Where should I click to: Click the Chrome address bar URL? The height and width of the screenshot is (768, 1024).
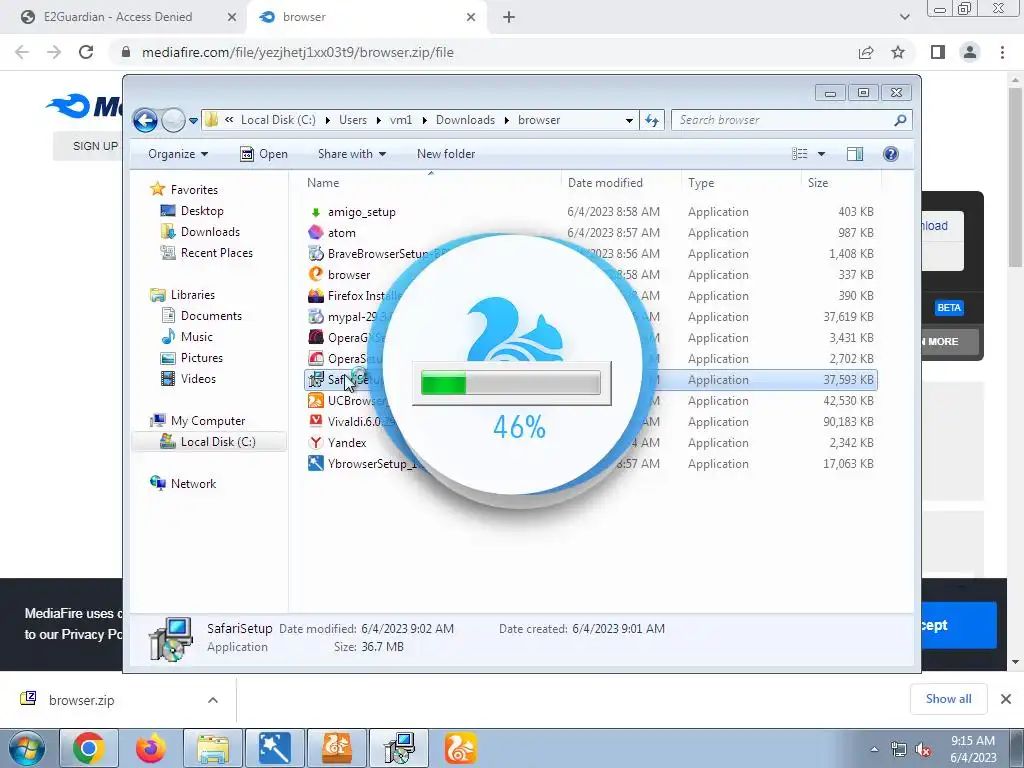tap(297, 52)
